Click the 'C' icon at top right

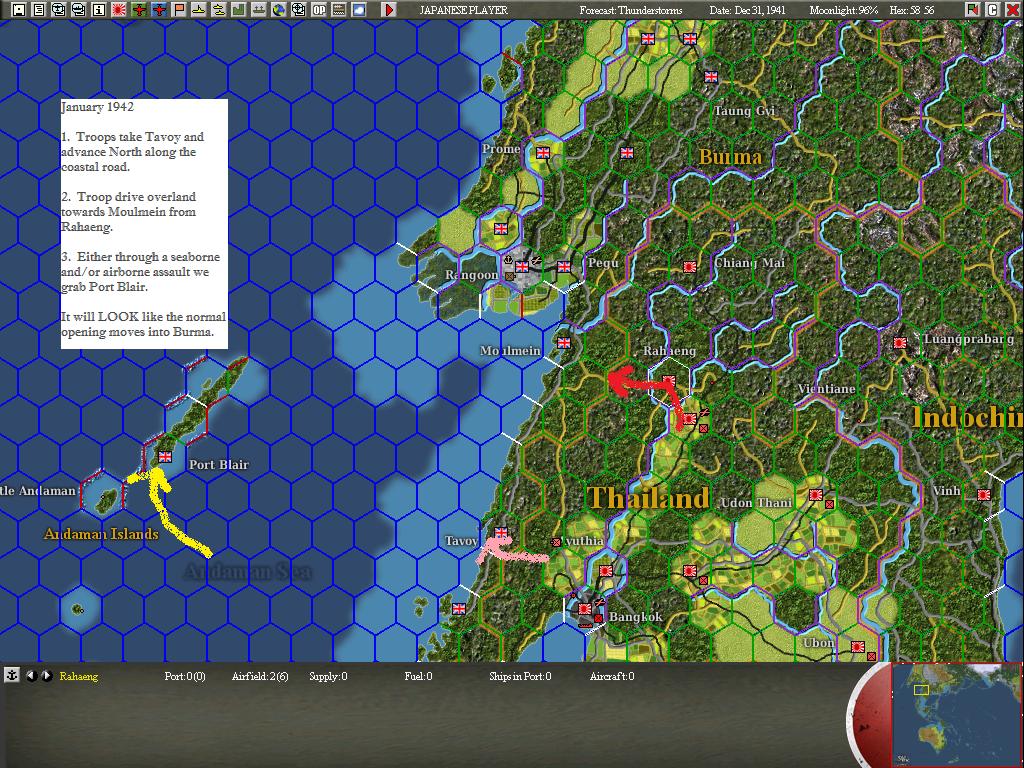pos(992,9)
